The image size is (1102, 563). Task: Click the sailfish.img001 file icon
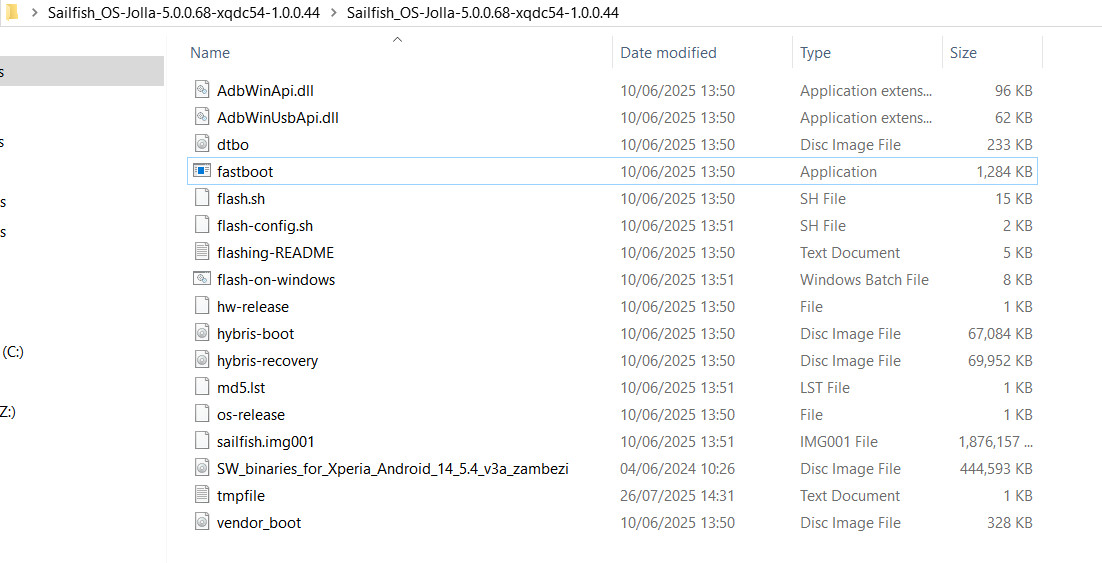coord(201,442)
